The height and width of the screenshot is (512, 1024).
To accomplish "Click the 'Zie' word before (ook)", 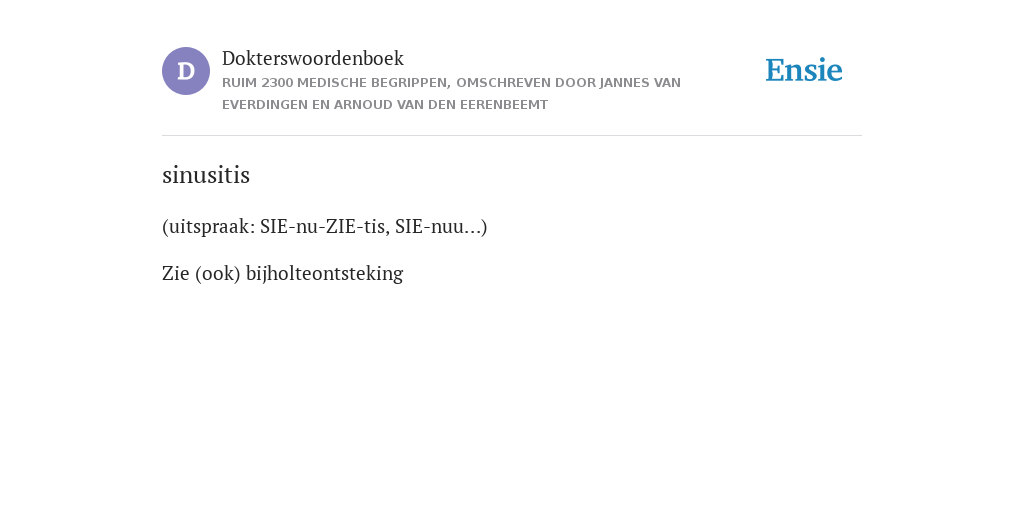I will point(176,274).
